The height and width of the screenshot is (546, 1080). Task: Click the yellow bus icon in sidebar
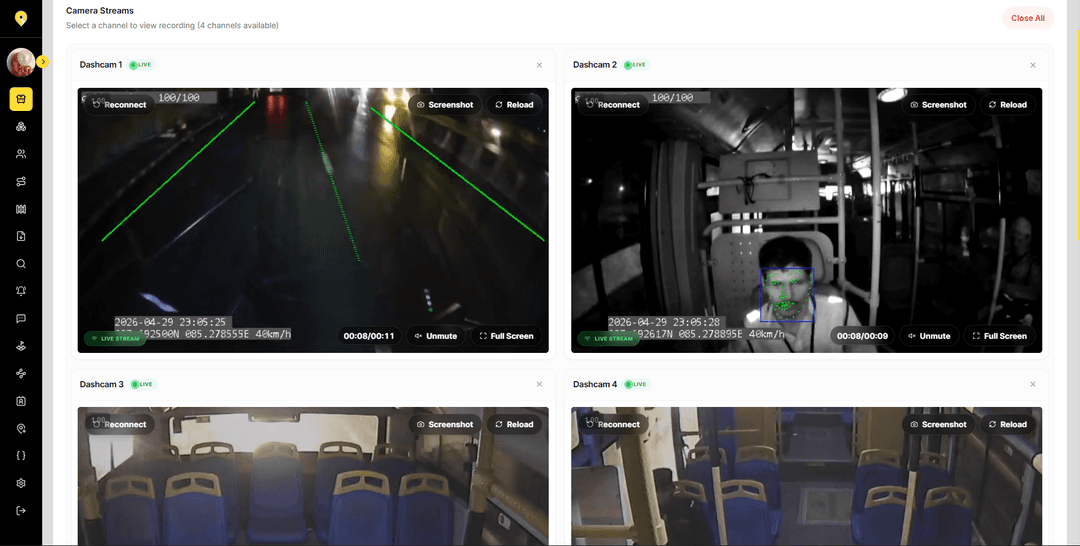pyautogui.click(x=21, y=99)
